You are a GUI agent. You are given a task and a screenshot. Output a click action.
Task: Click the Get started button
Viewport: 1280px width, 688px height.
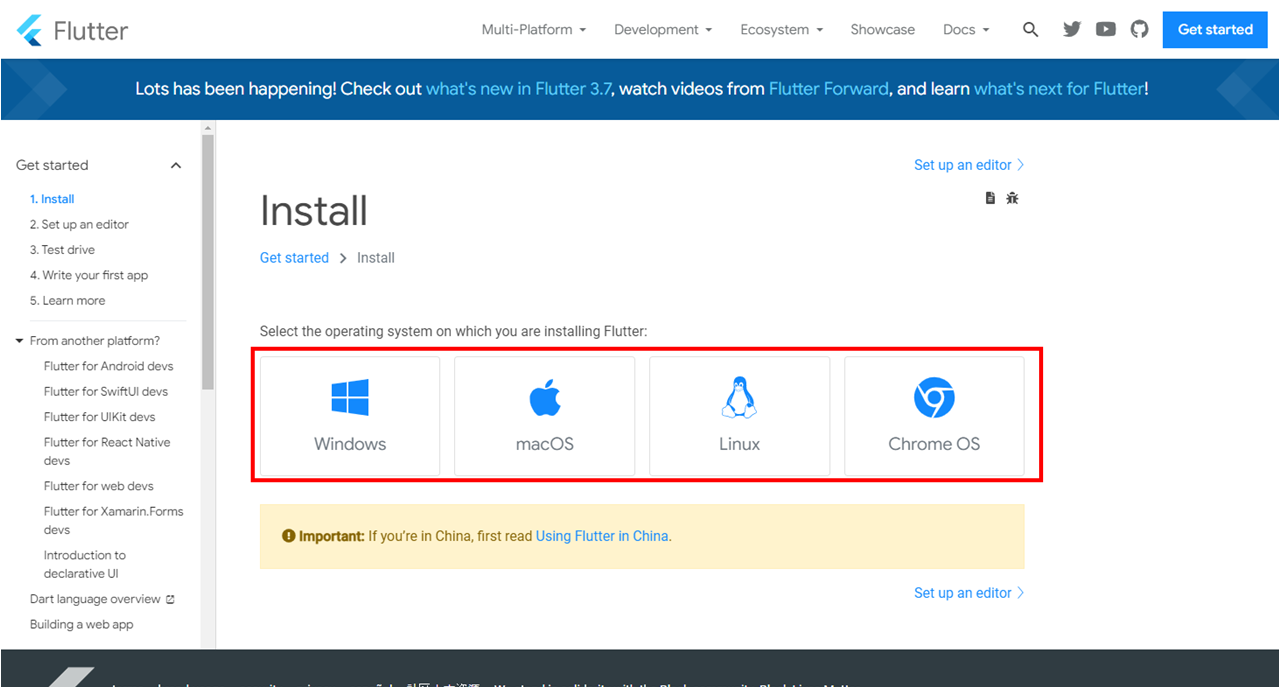[1215, 30]
